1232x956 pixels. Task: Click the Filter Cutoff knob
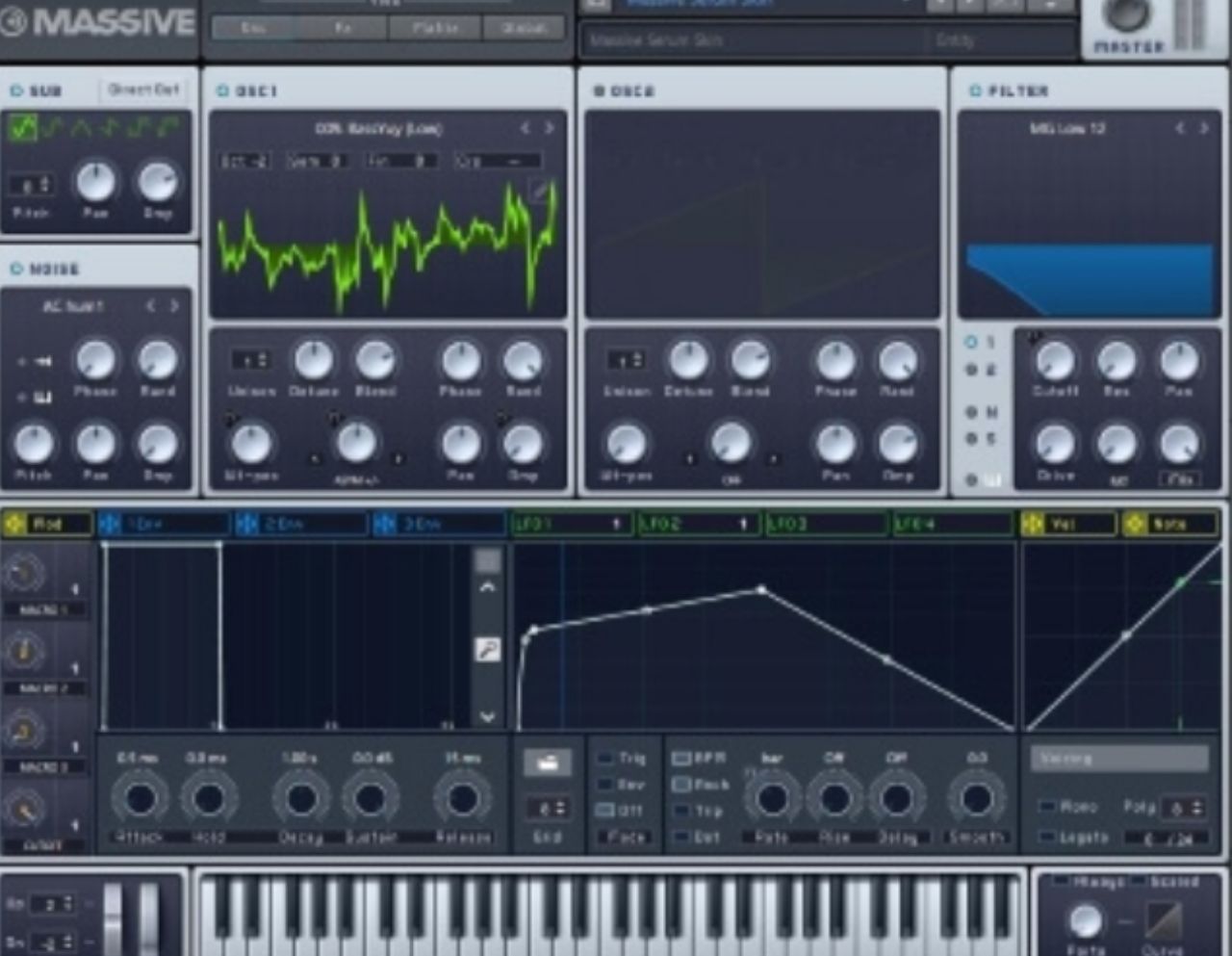[1055, 362]
